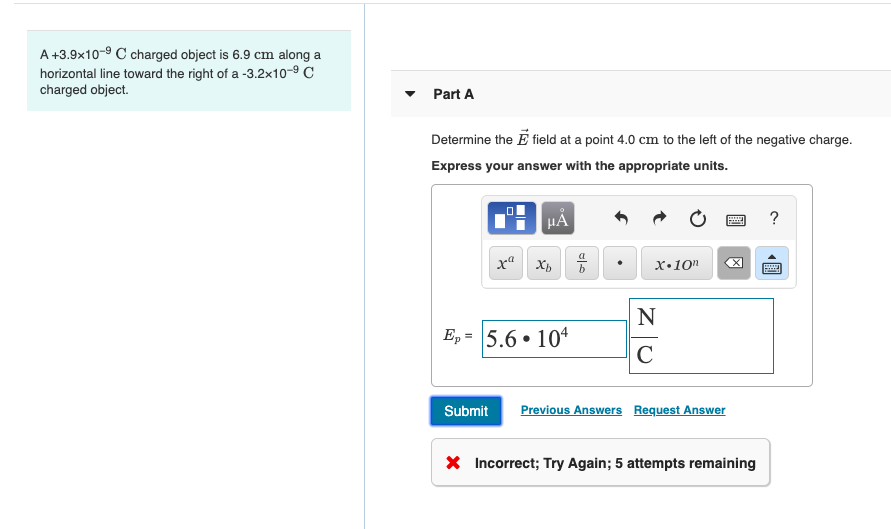891x529 pixels.
Task: Insert a/b fraction template
Action: point(582,263)
